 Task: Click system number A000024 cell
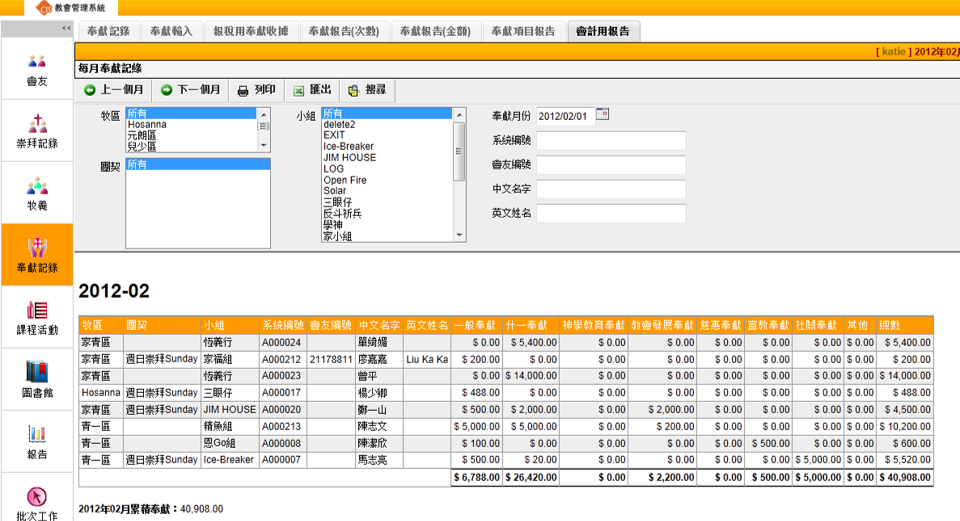[282, 342]
